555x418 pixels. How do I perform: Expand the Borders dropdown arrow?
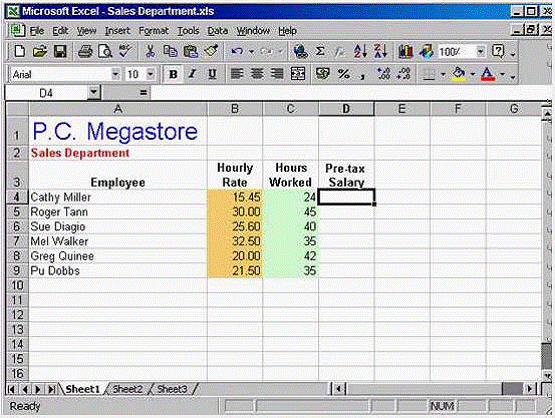tap(442, 74)
